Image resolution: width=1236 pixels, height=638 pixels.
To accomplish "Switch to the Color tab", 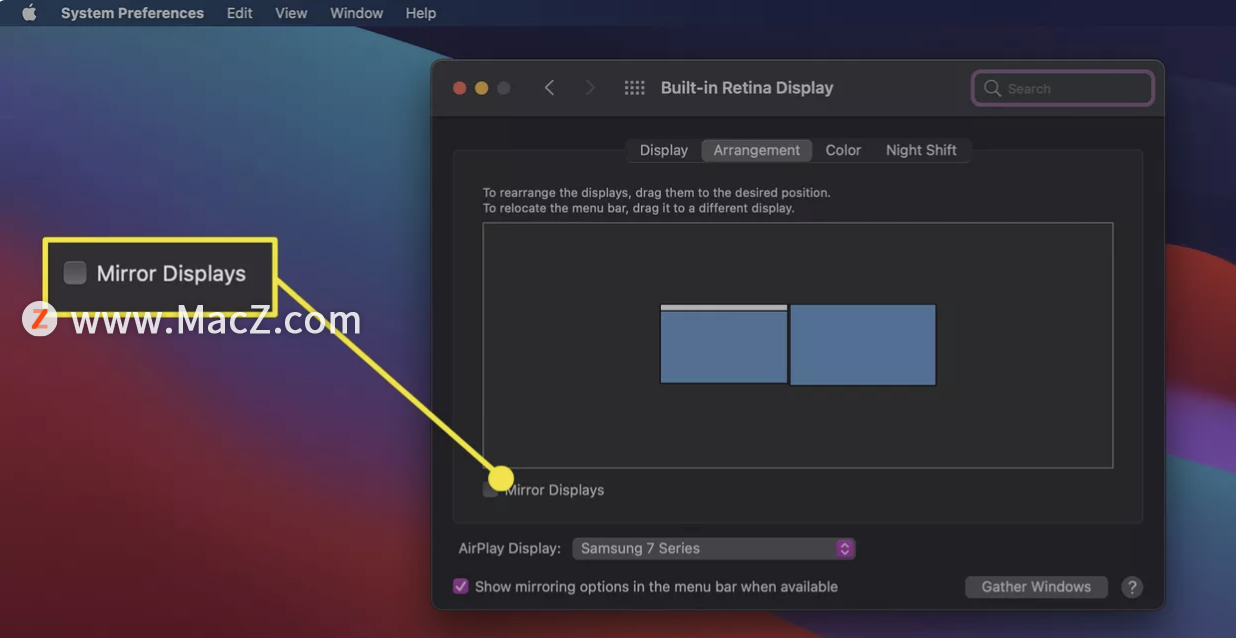I will pos(843,150).
